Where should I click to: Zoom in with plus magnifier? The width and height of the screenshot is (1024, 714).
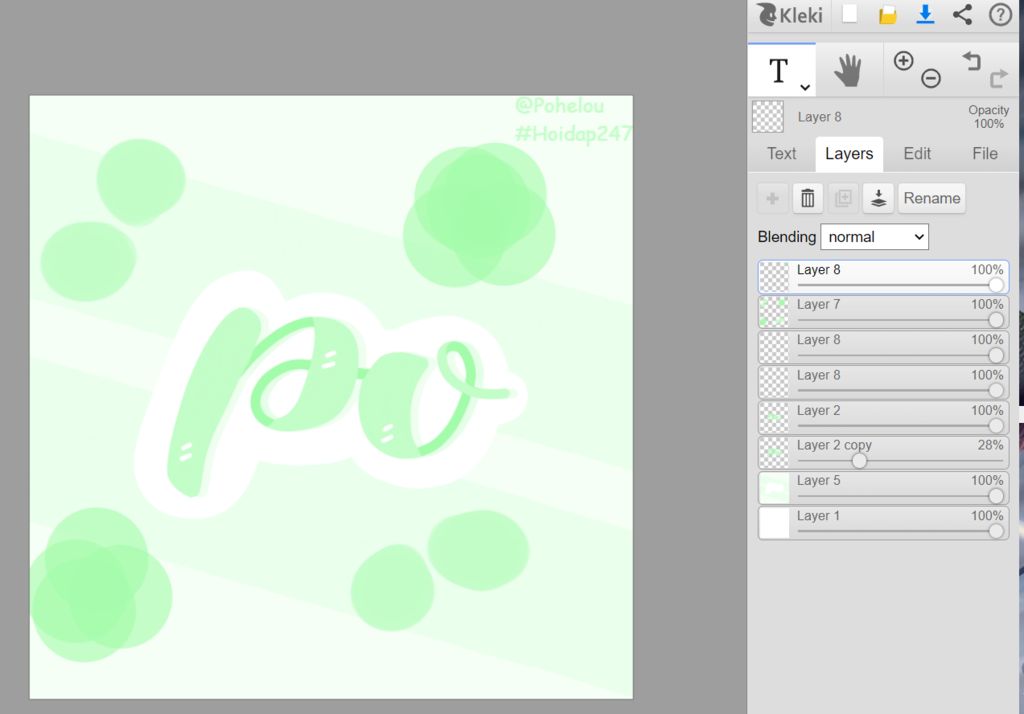point(903,61)
